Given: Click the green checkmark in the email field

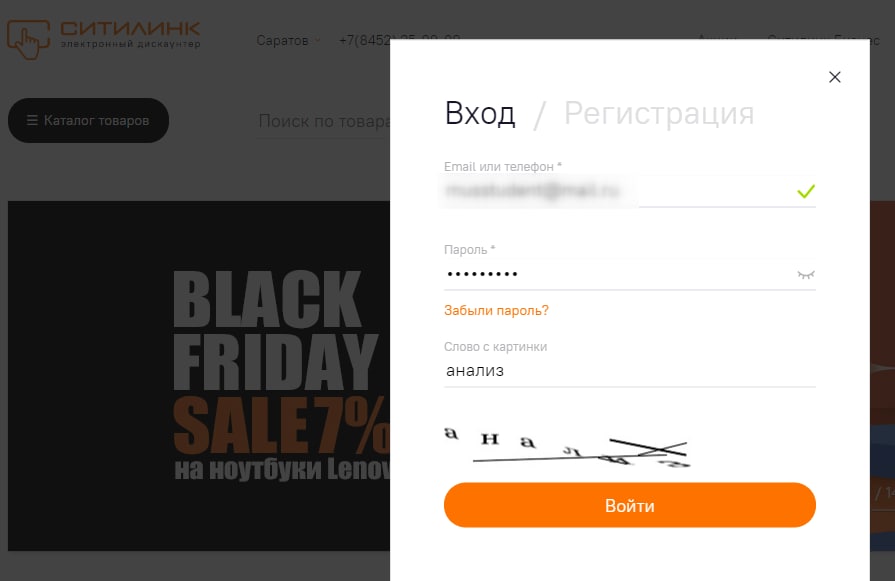Looking at the screenshot, I should pyautogui.click(x=806, y=191).
